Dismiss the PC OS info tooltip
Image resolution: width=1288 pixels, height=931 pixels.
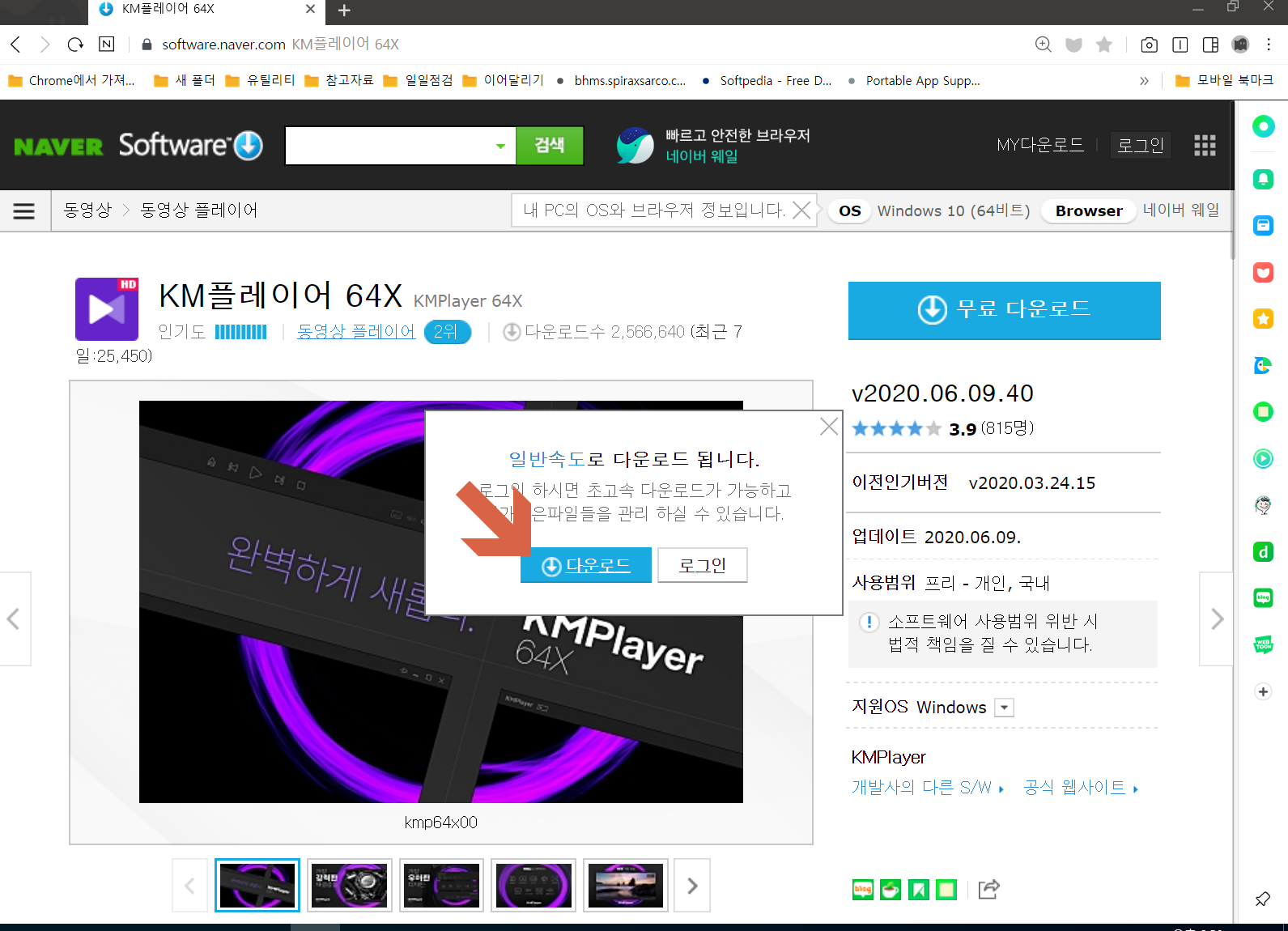[801, 210]
